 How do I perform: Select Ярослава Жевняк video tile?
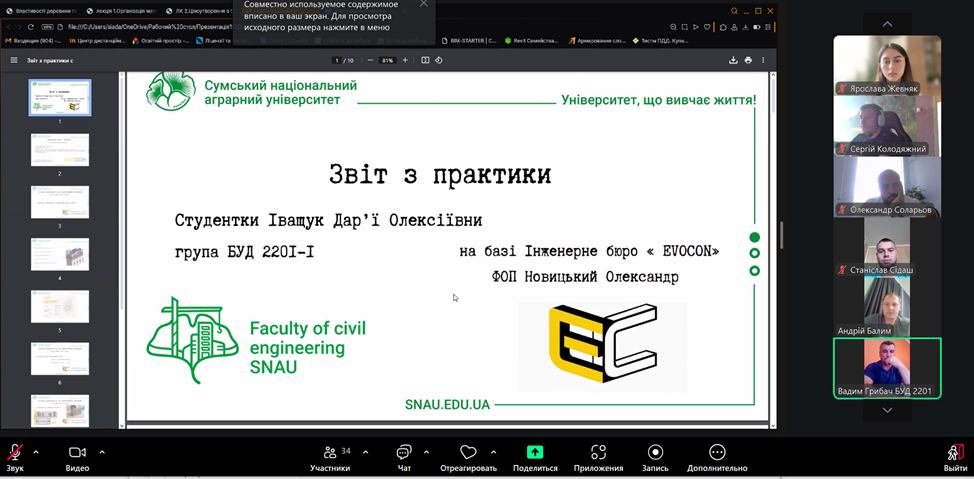pyautogui.click(x=887, y=65)
